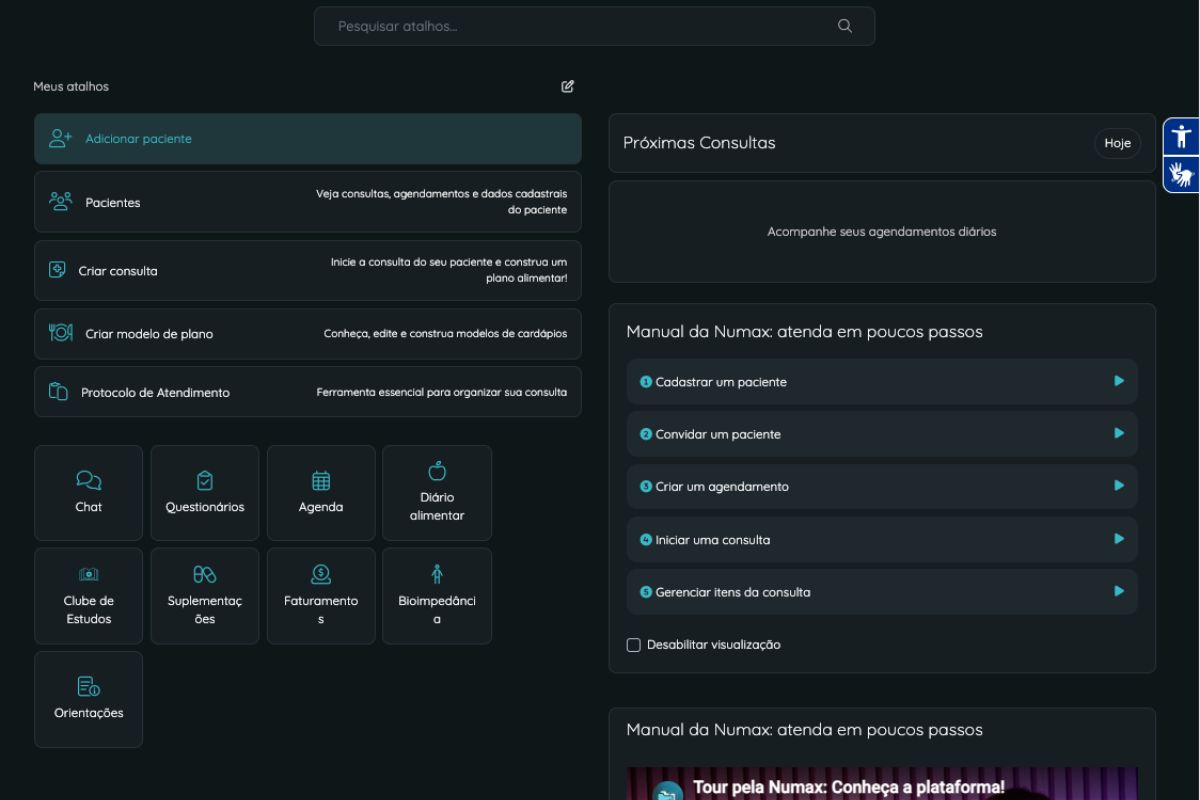This screenshot has height=800, width=1200.
Task: Click the Meus atalhos heading
Action: tap(71, 87)
